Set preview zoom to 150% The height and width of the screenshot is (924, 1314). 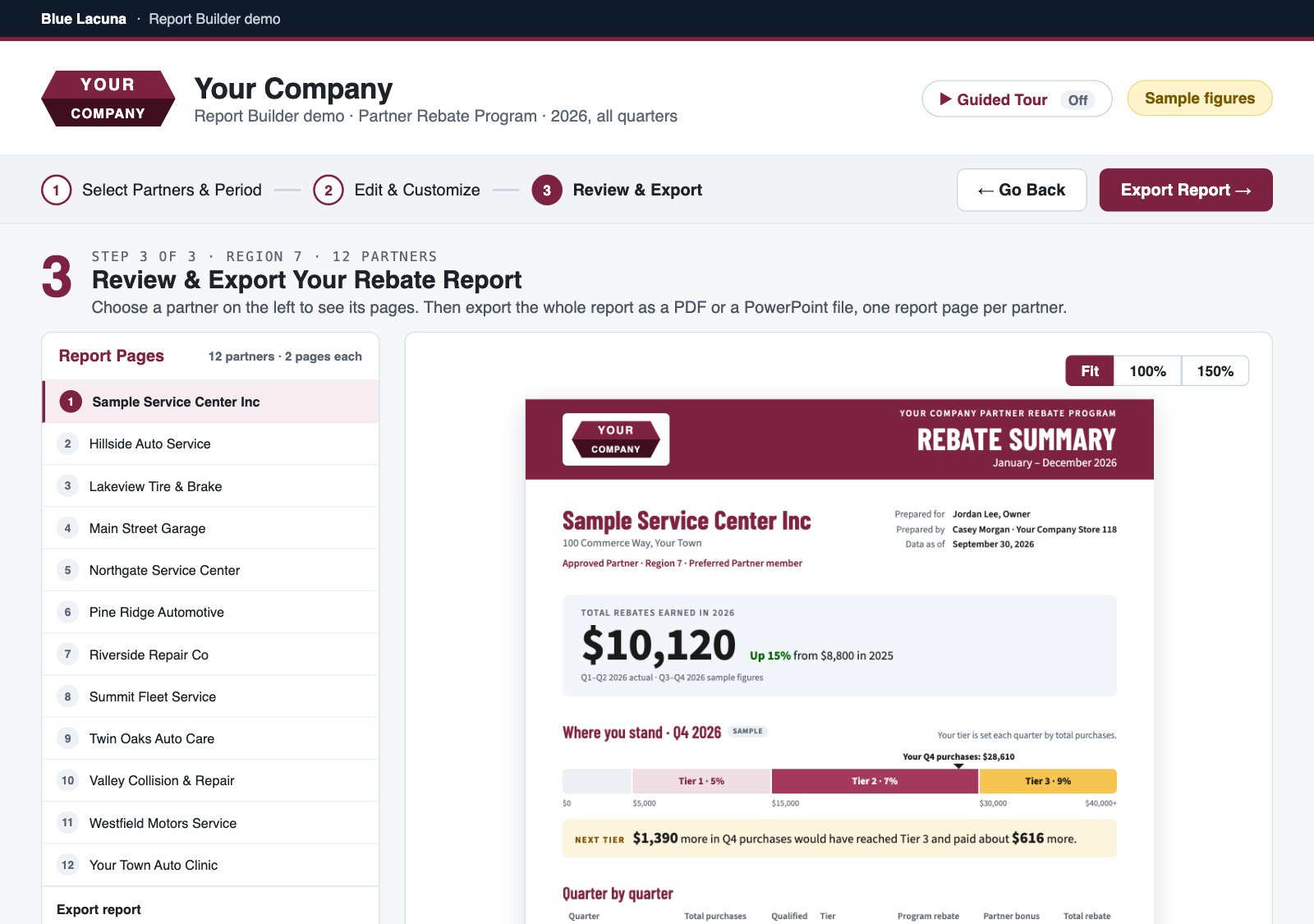[1215, 371]
